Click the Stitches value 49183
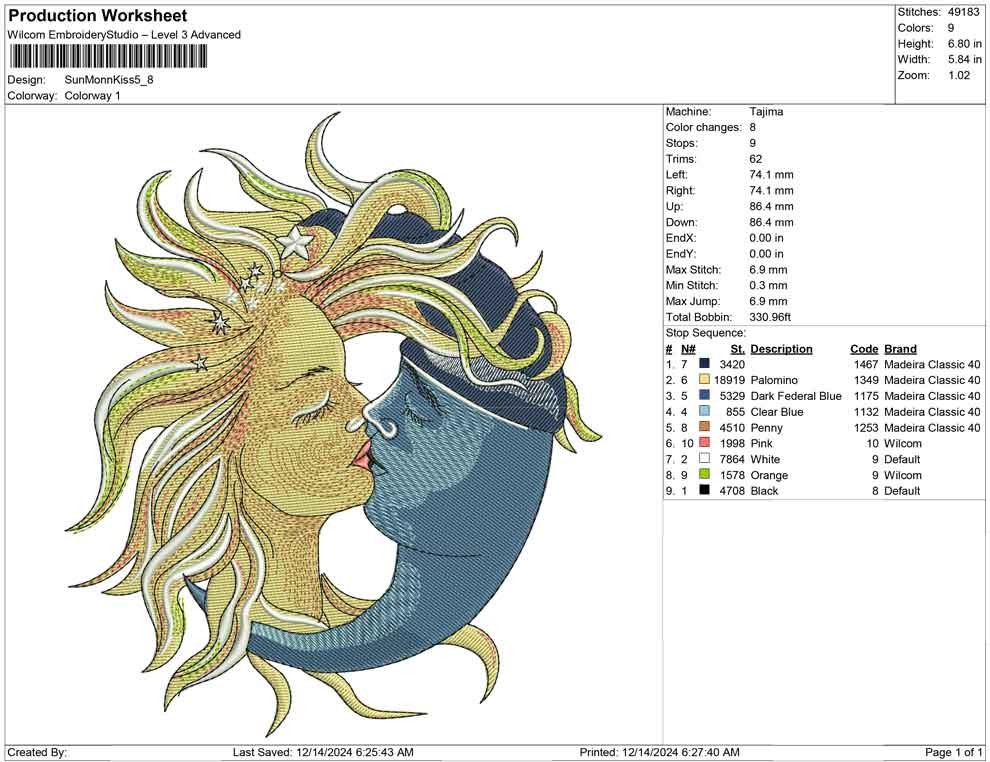This screenshot has width=990, height=762. 964,12
